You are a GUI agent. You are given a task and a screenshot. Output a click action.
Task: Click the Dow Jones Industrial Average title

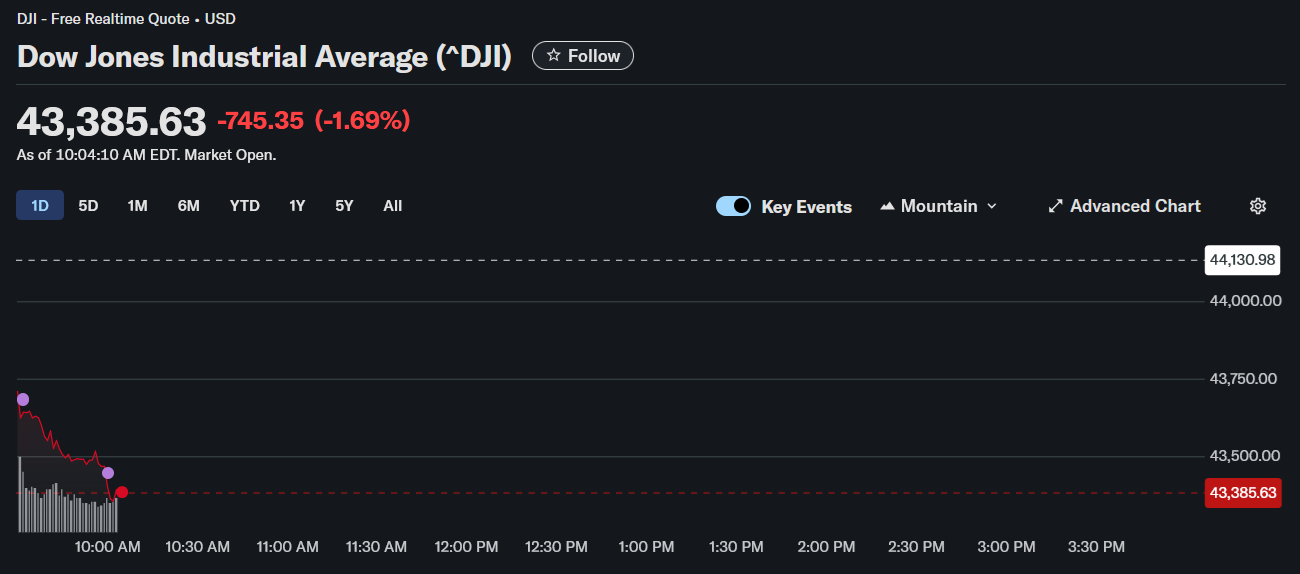[x=264, y=57]
